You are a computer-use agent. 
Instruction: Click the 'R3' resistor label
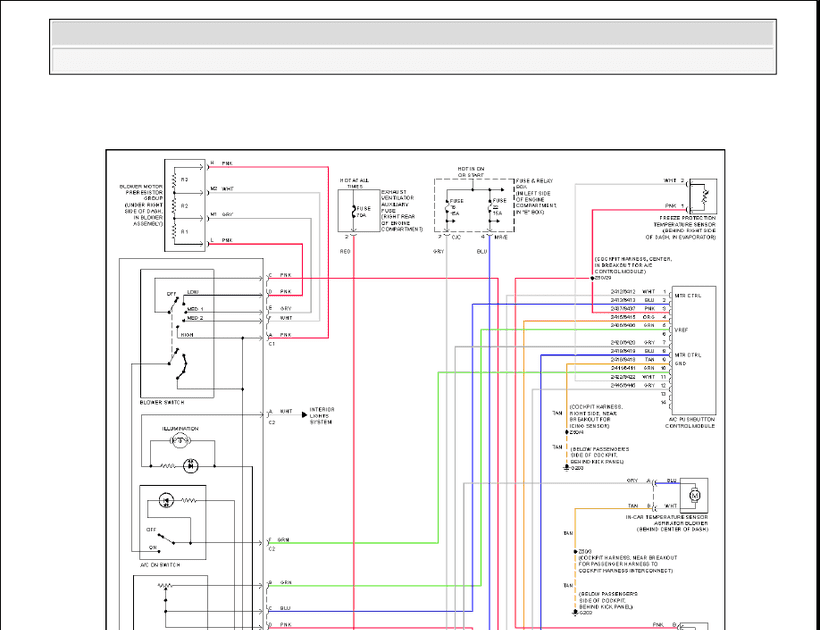(x=185, y=179)
